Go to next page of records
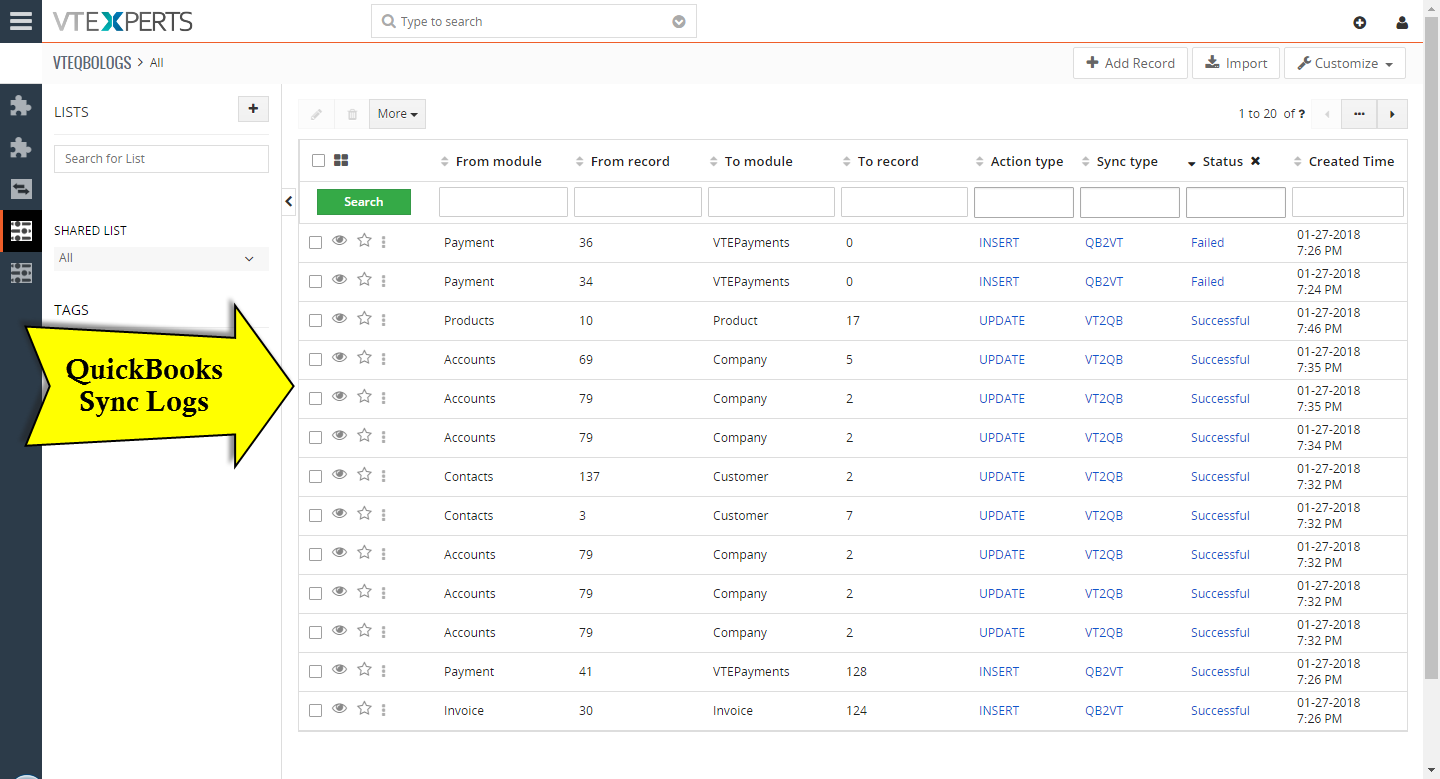 (1392, 114)
